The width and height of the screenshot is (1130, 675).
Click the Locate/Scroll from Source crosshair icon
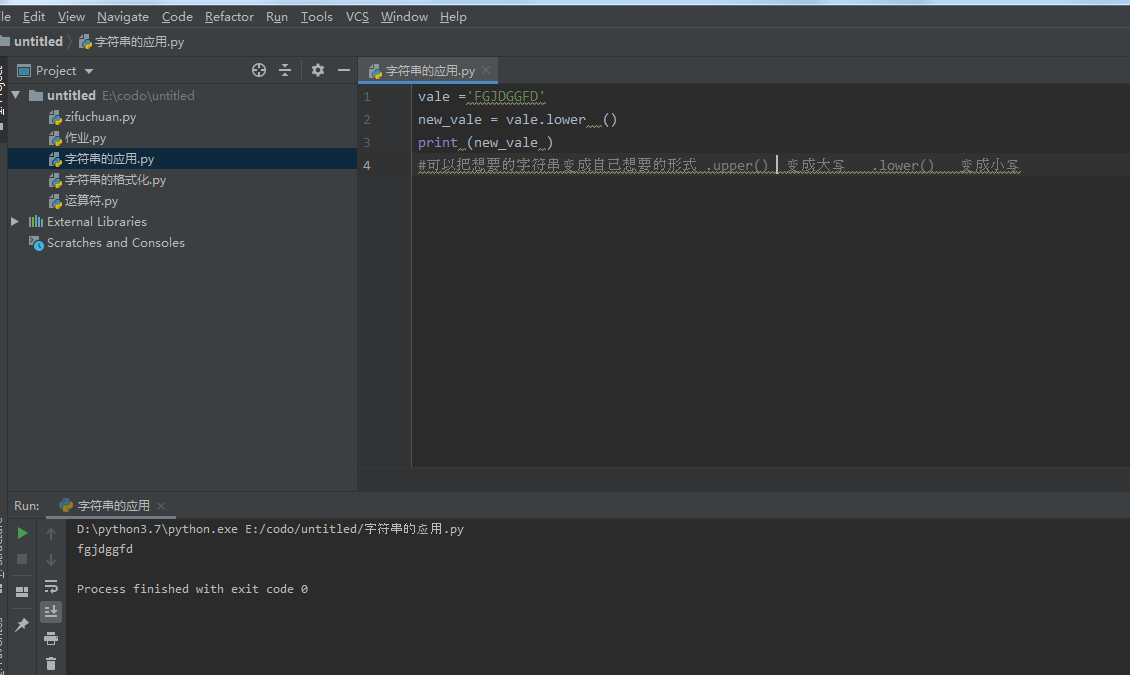pyautogui.click(x=259, y=70)
